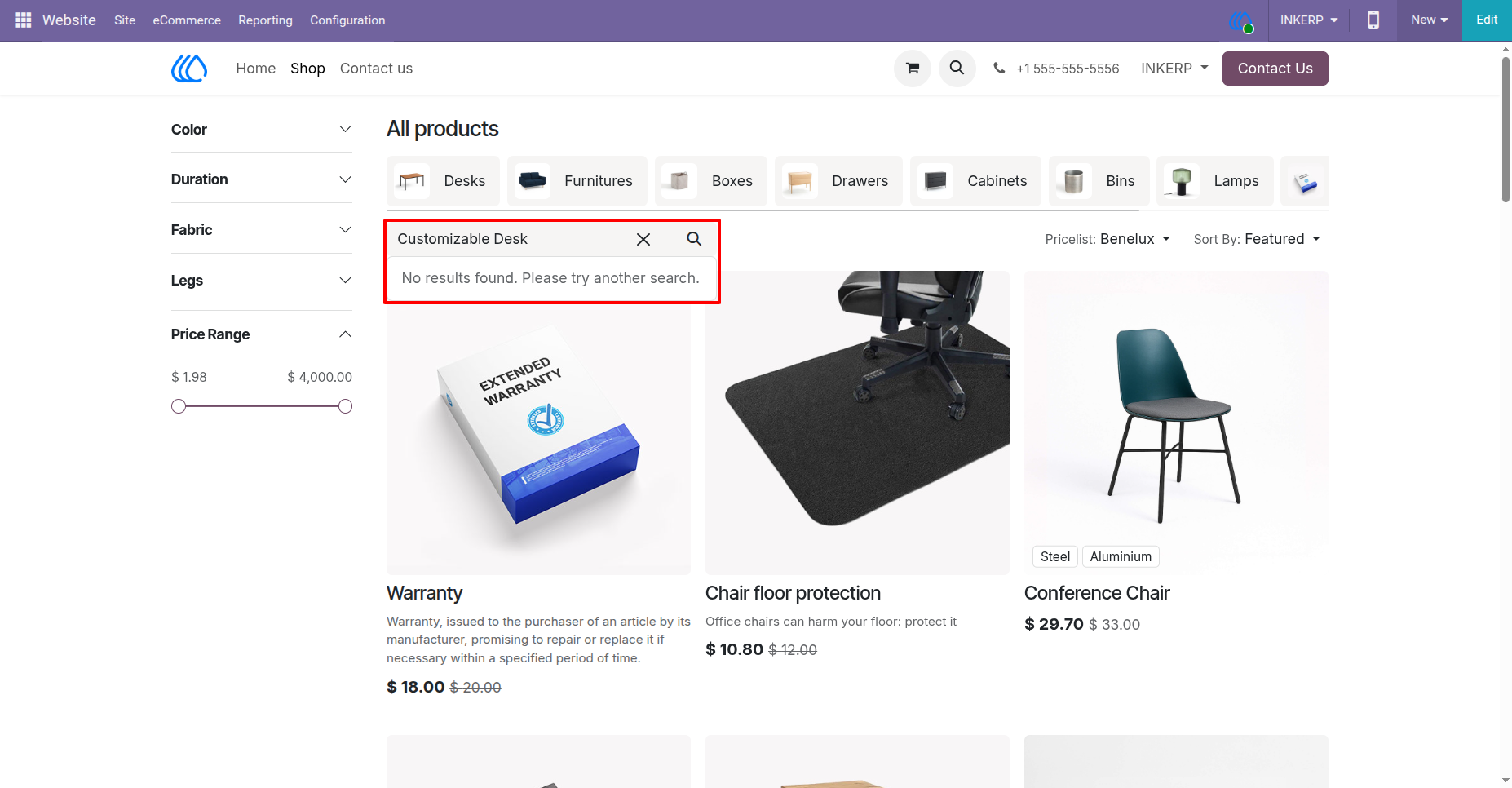Open Chair floor protection product title
Image resolution: width=1512 pixels, height=788 pixels.
[793, 593]
